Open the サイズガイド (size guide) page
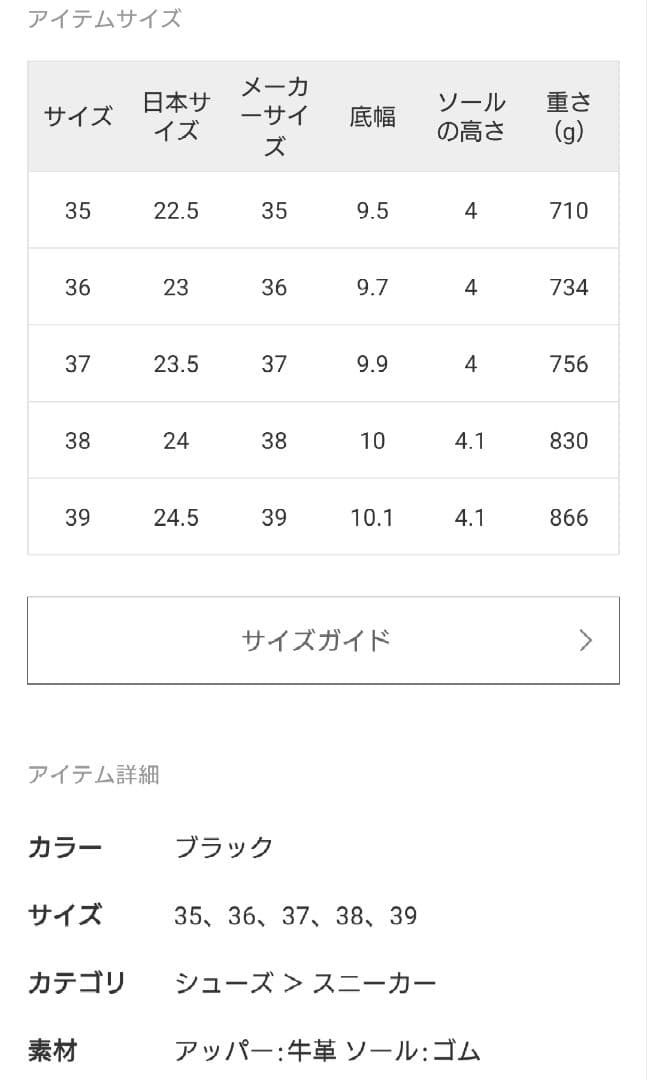Viewport: 647px width, 1080px height. pyautogui.click(x=320, y=639)
